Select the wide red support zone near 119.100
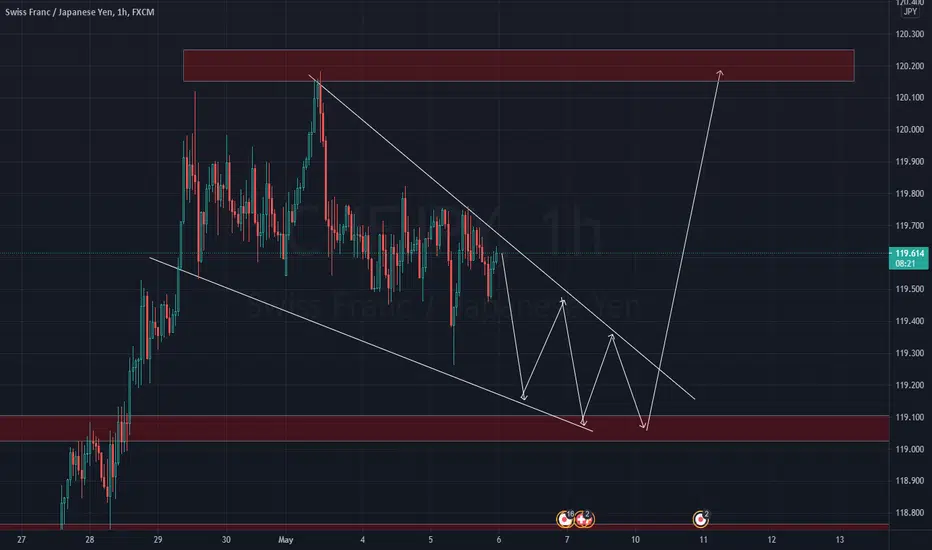The image size is (932, 550). (445, 428)
